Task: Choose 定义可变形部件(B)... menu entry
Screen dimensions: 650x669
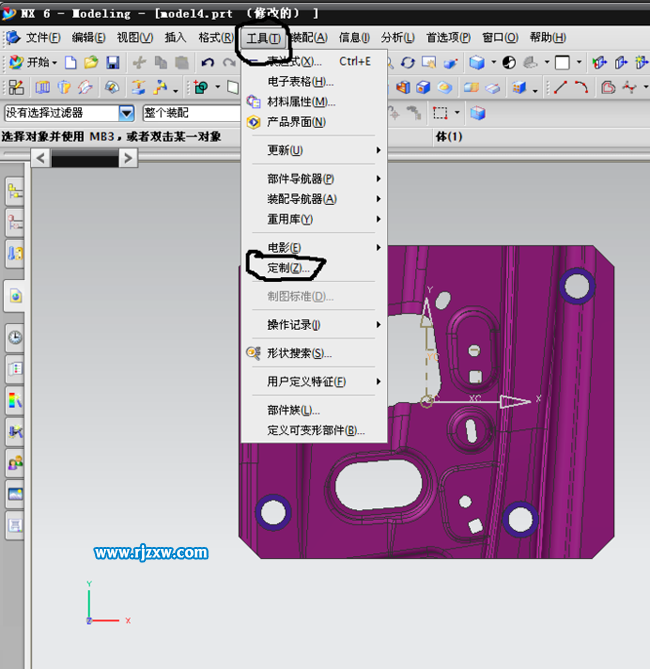Action: 314,430
